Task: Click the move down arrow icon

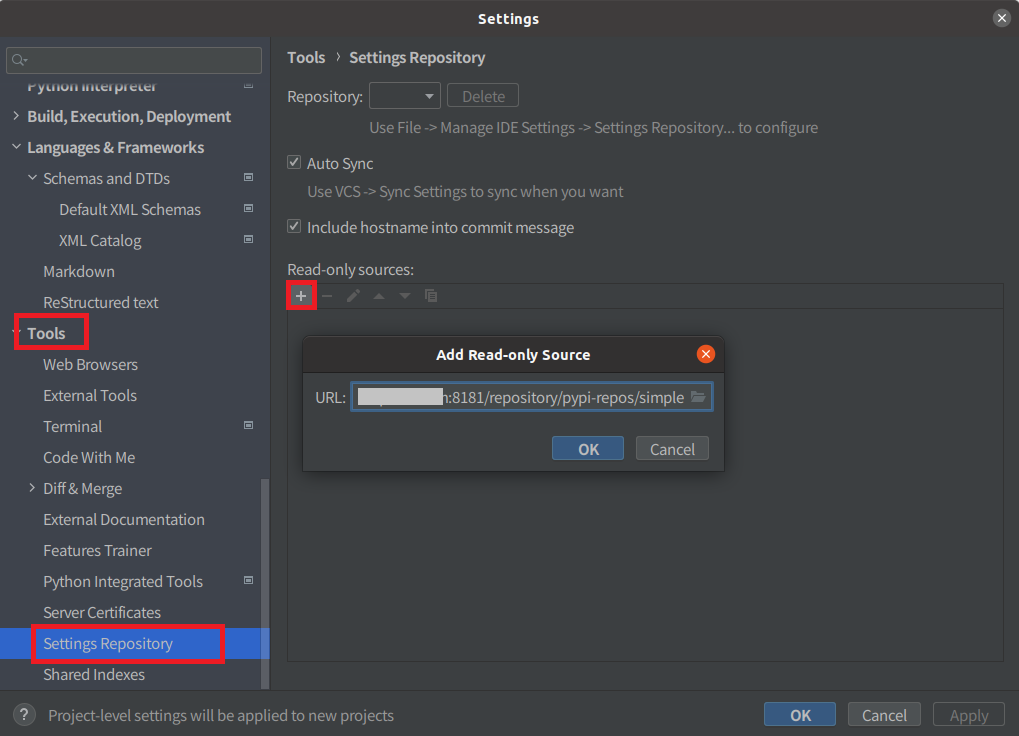Action: pyautogui.click(x=405, y=296)
